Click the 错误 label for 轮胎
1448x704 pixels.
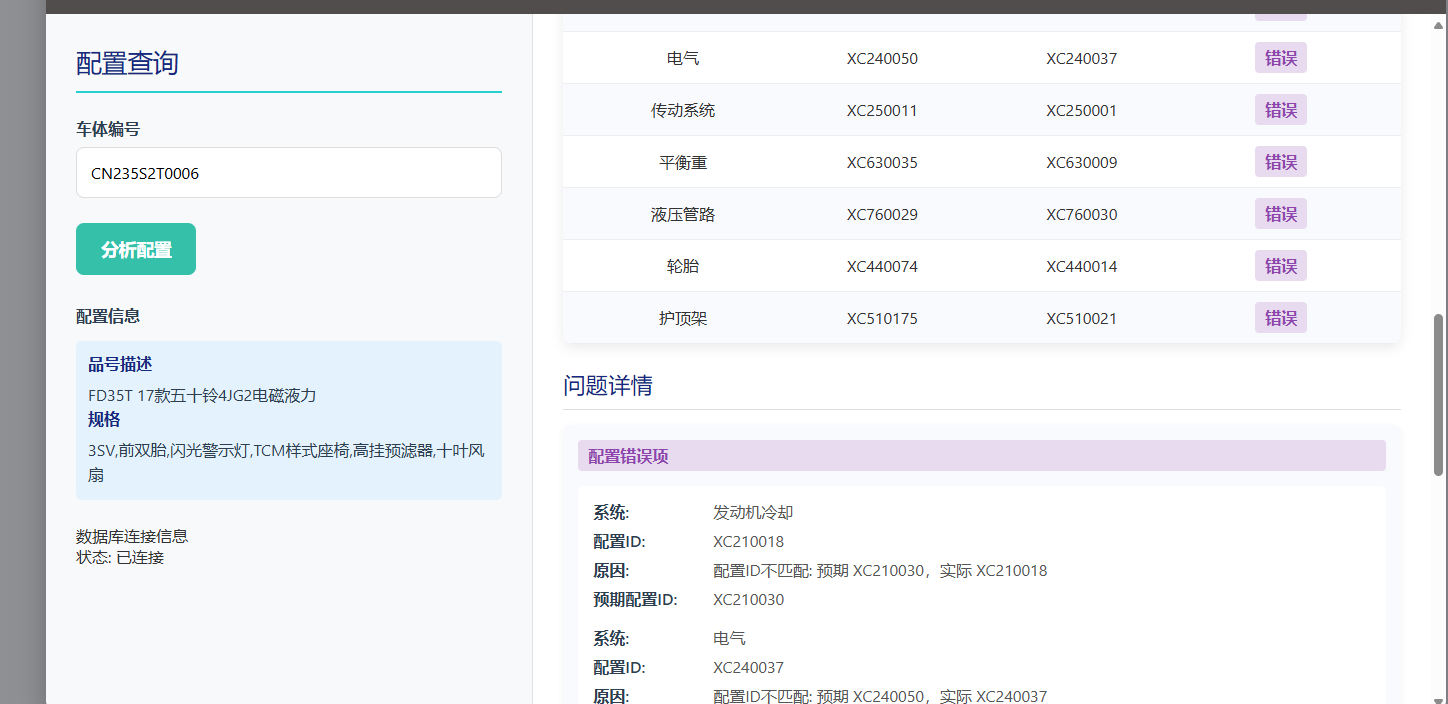point(1280,266)
